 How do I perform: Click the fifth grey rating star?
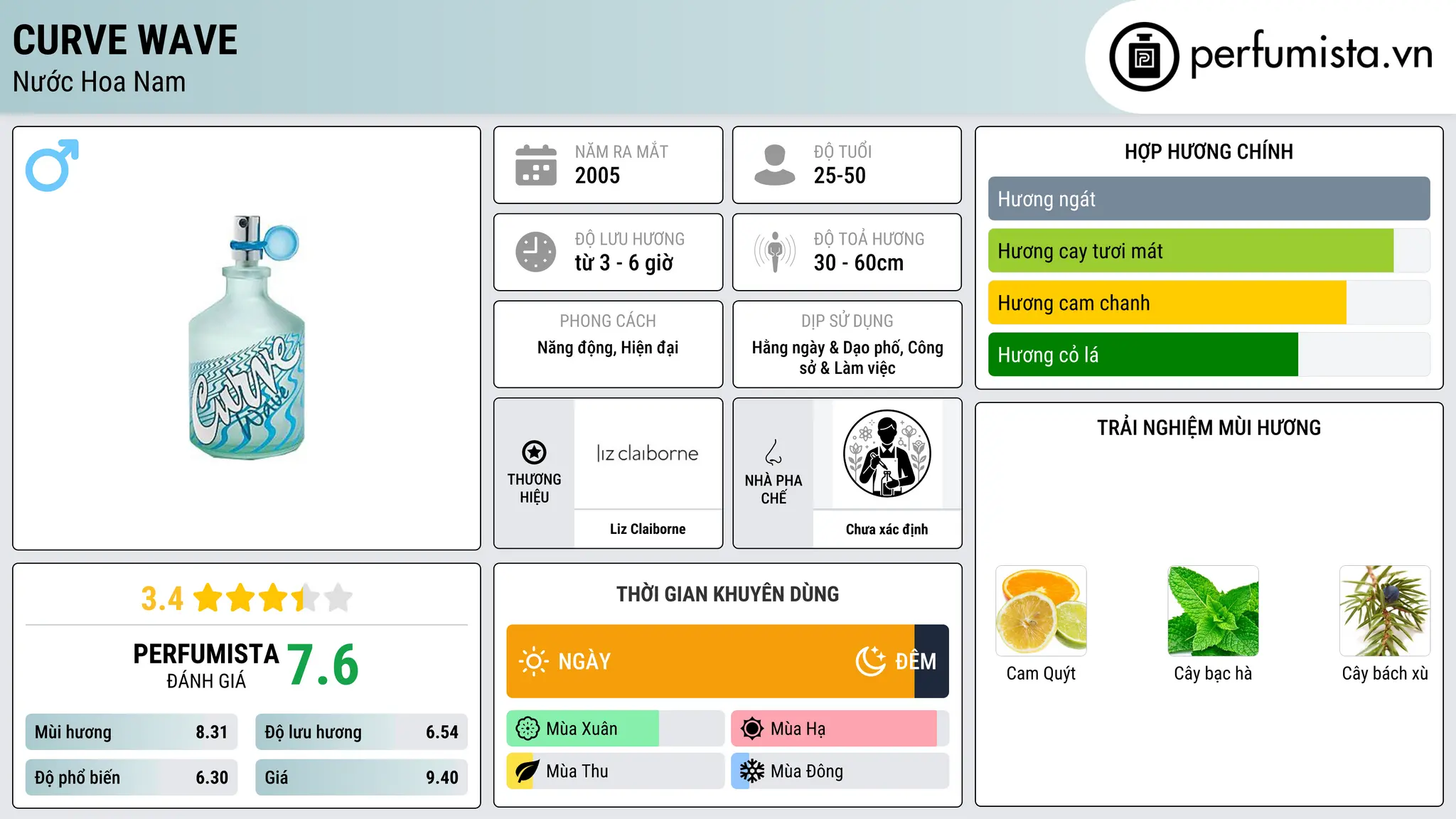(338, 598)
